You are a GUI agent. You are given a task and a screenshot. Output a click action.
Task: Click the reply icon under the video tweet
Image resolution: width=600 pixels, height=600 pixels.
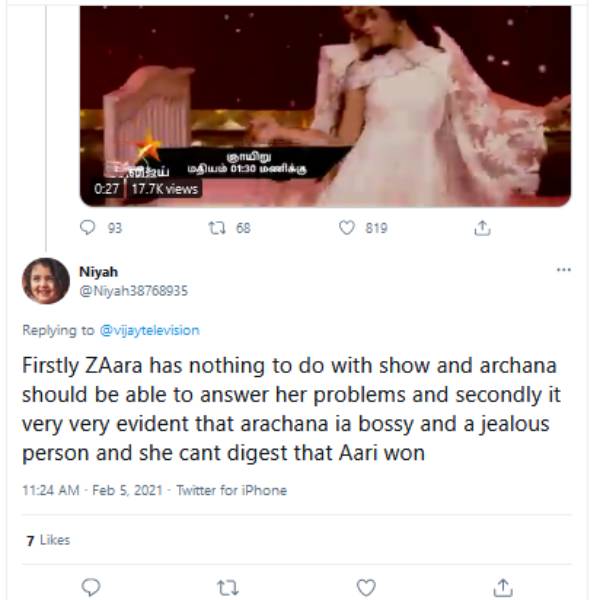point(87,228)
